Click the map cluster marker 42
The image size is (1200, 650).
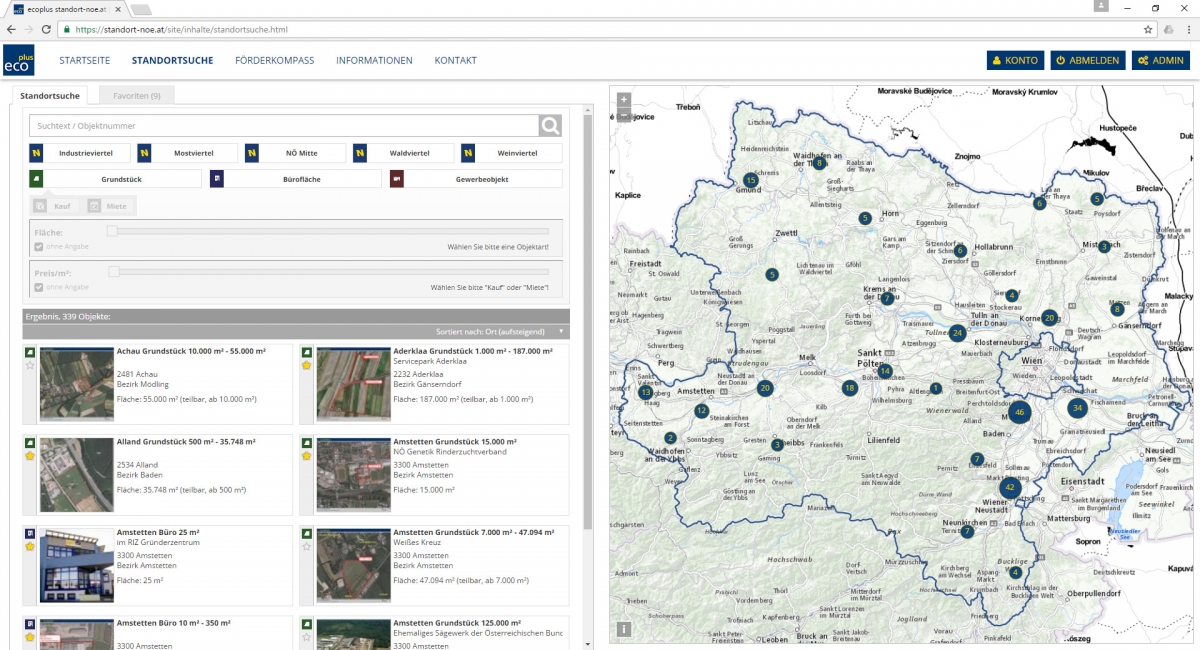point(1011,488)
